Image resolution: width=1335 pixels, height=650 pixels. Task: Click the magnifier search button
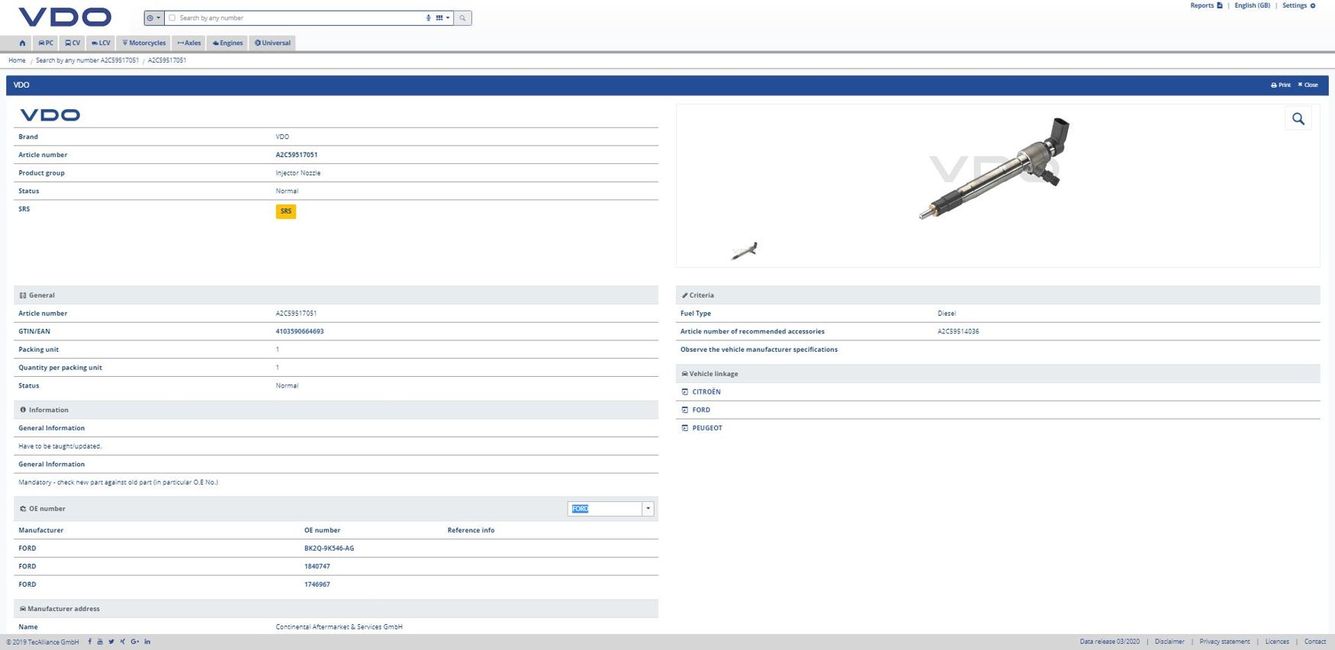[x=463, y=18]
